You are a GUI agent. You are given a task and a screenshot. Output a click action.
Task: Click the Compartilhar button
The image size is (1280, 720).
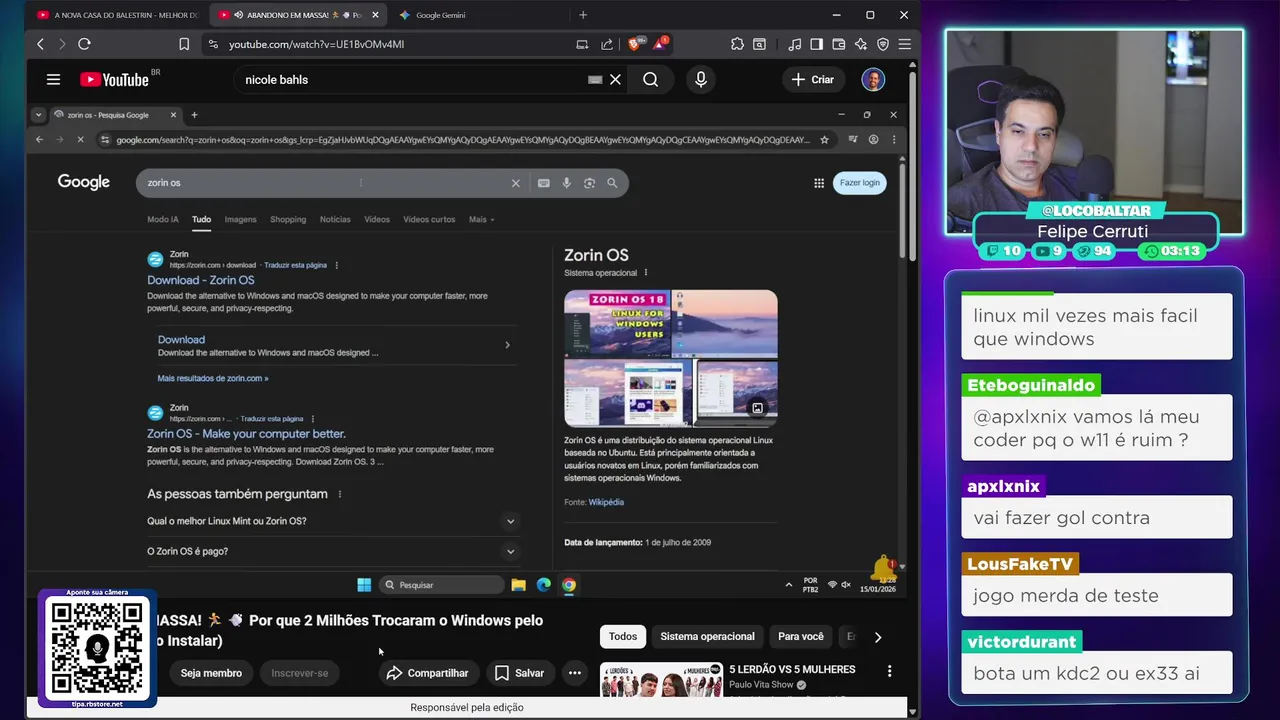pos(428,673)
